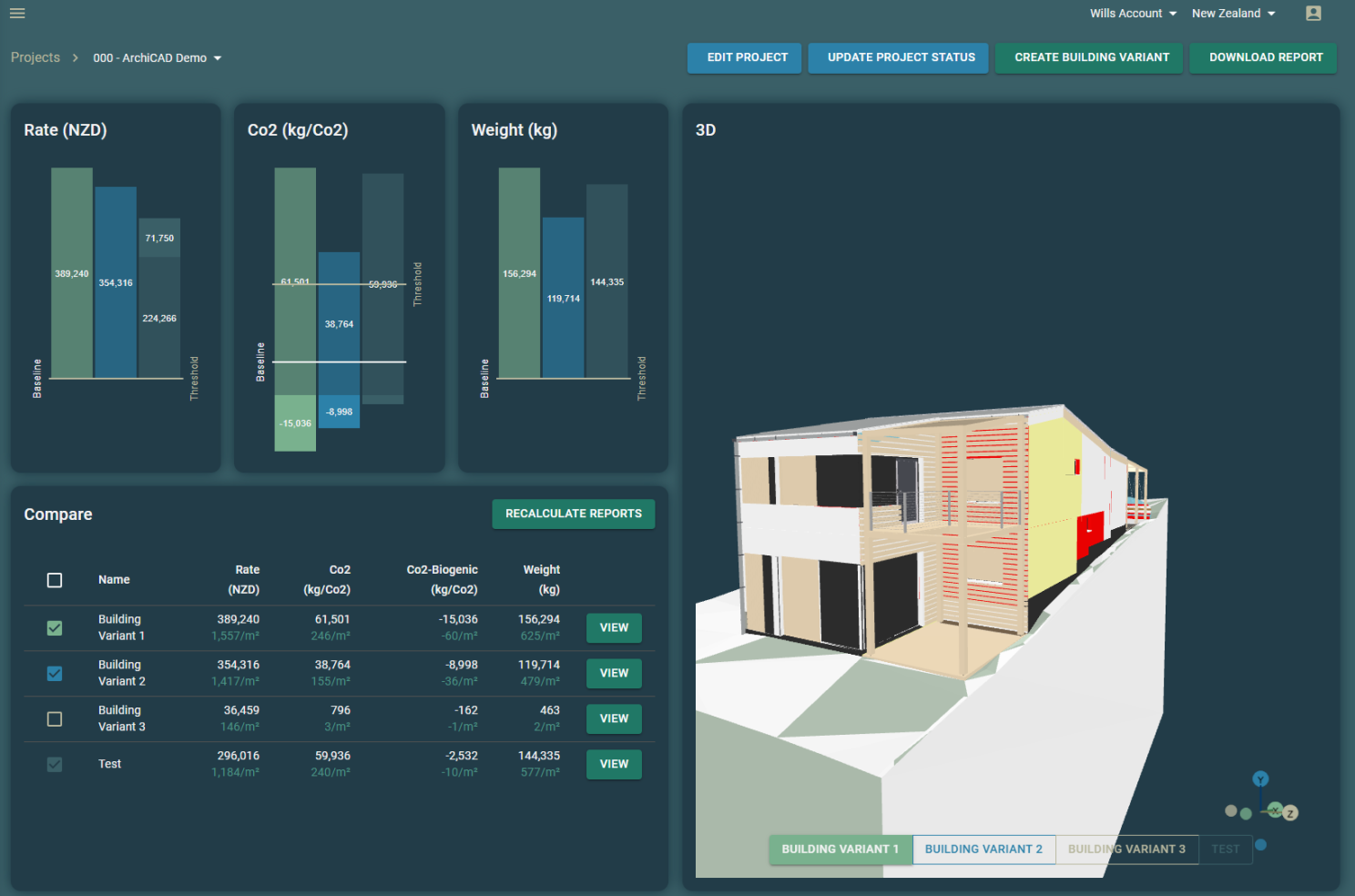Expand the 000 - ArchiCAD Demo project dropdown

click(x=158, y=58)
